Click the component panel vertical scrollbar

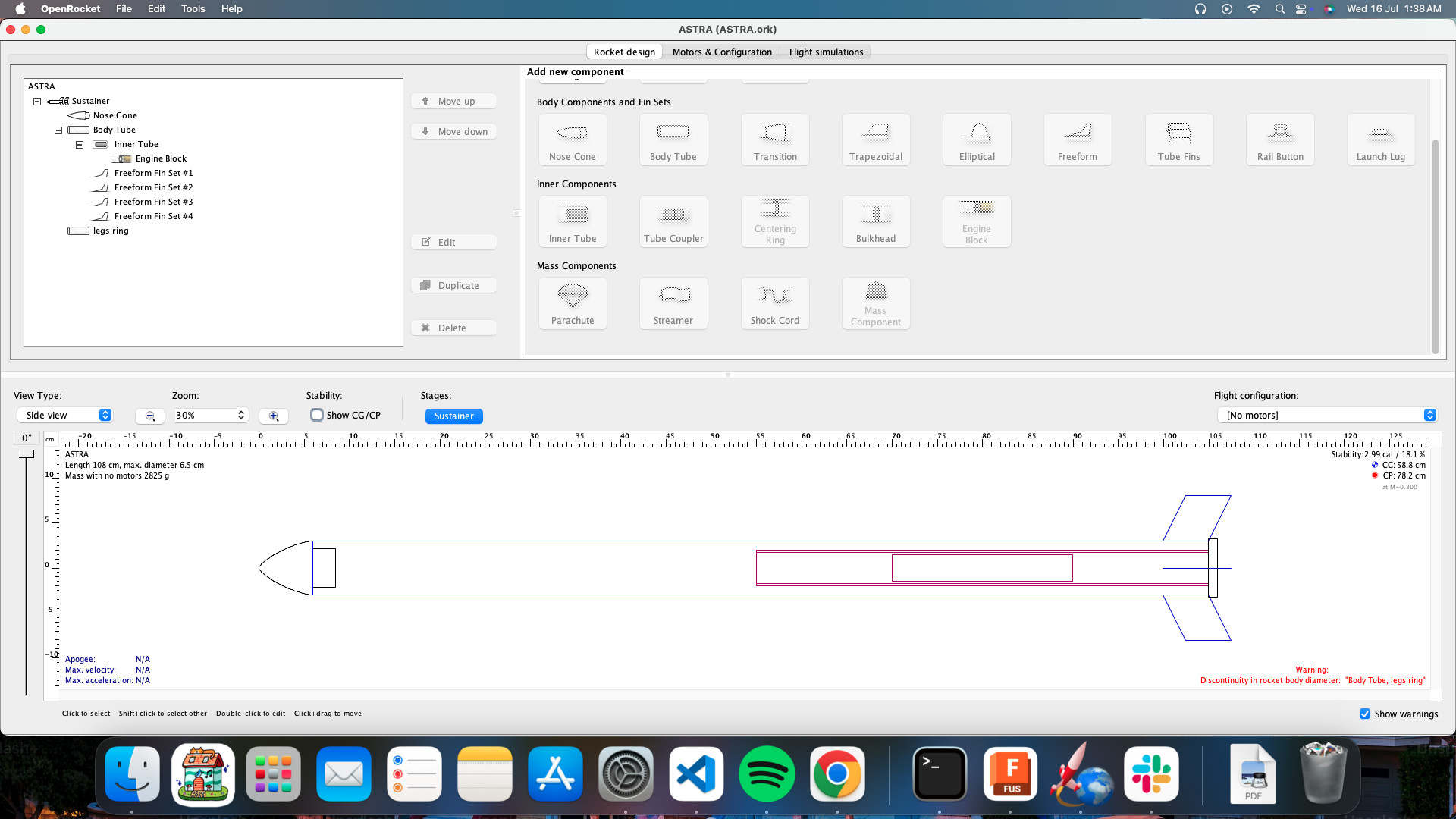(x=1435, y=246)
